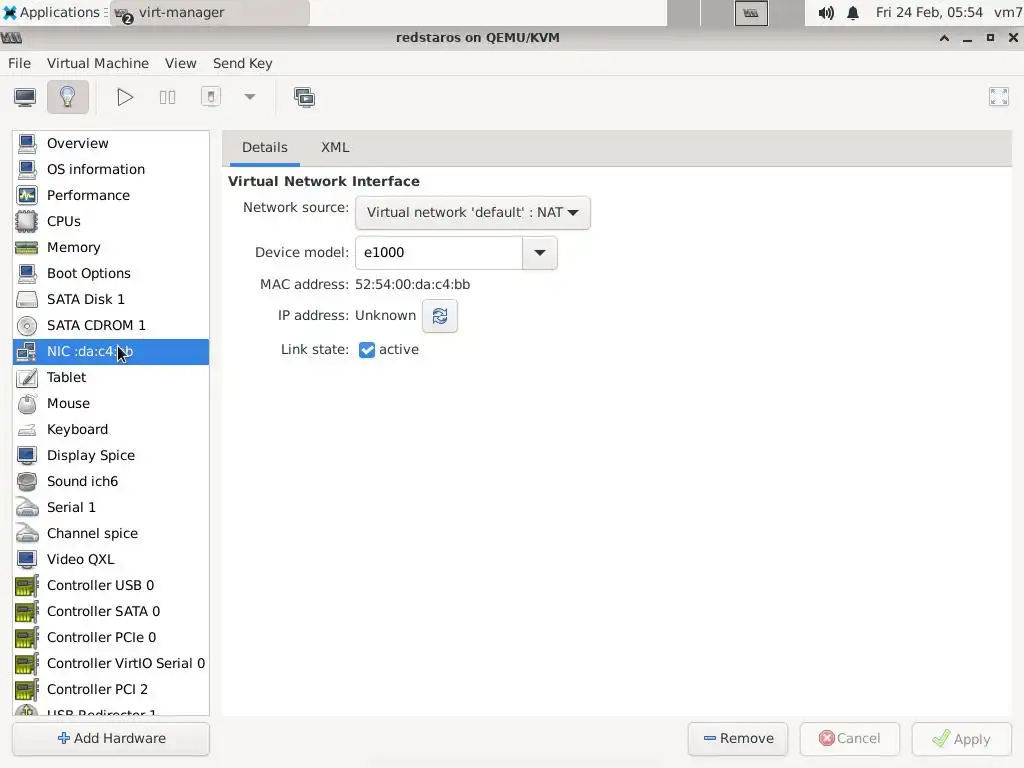The height and width of the screenshot is (768, 1024).
Task: Open Performance hardware entry
Action: click(111, 195)
